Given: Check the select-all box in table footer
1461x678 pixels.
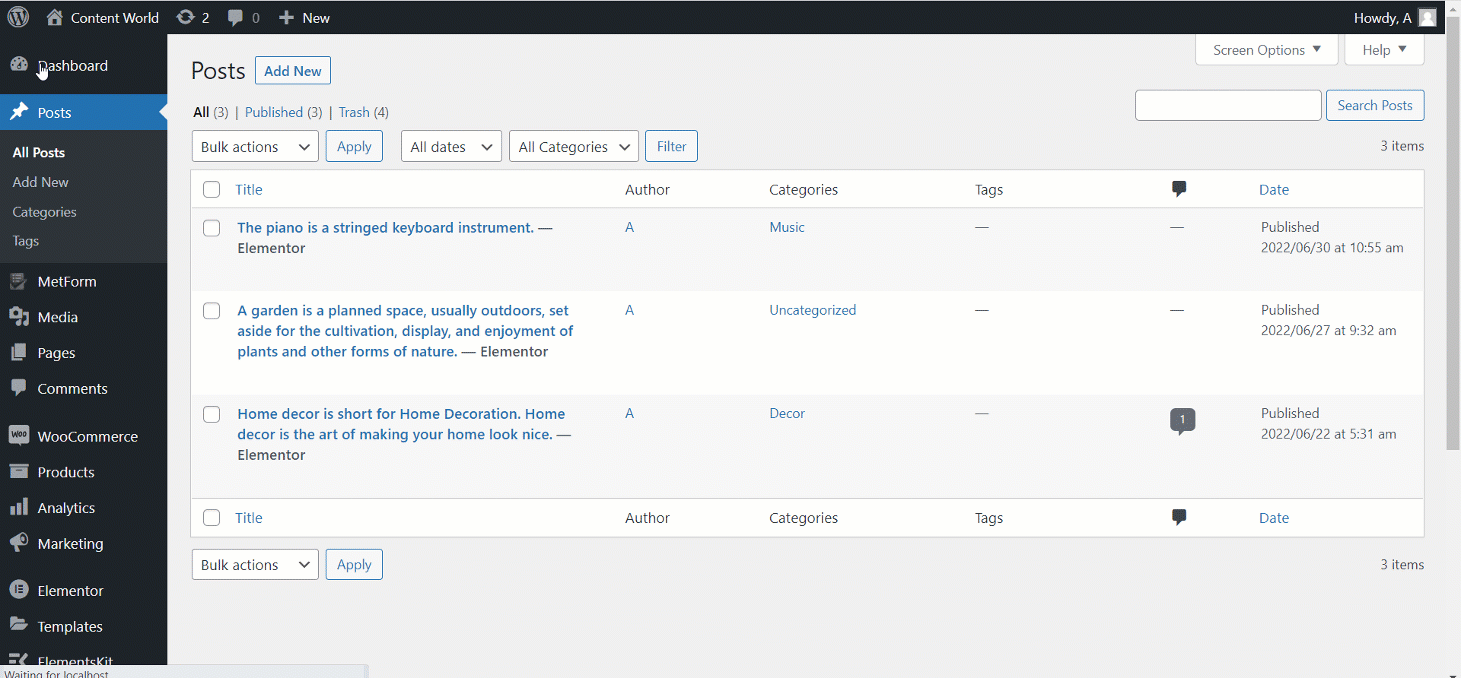Looking at the screenshot, I should 211,517.
